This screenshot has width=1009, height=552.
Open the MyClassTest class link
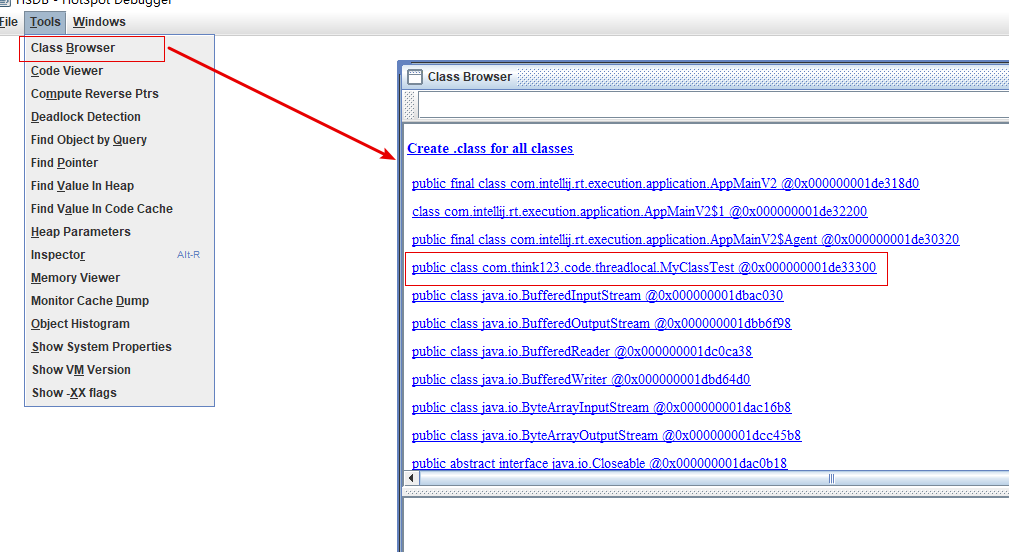[643, 268]
